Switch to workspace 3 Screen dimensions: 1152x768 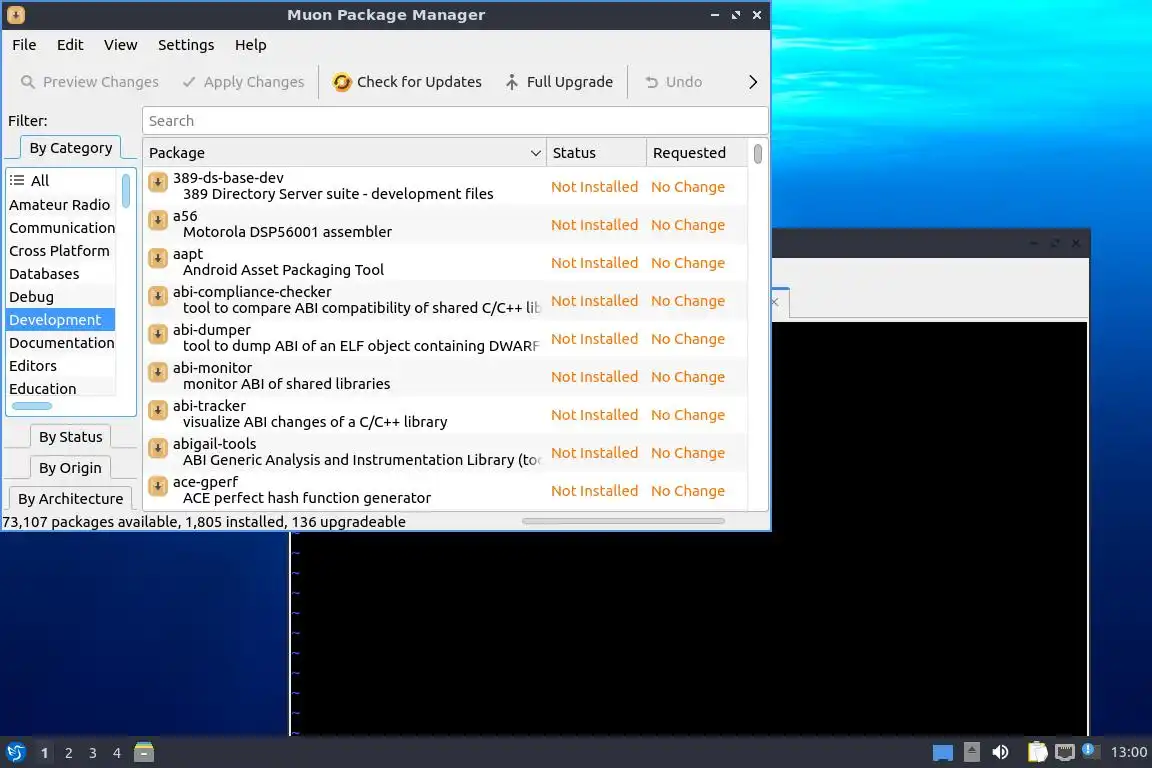(93, 753)
